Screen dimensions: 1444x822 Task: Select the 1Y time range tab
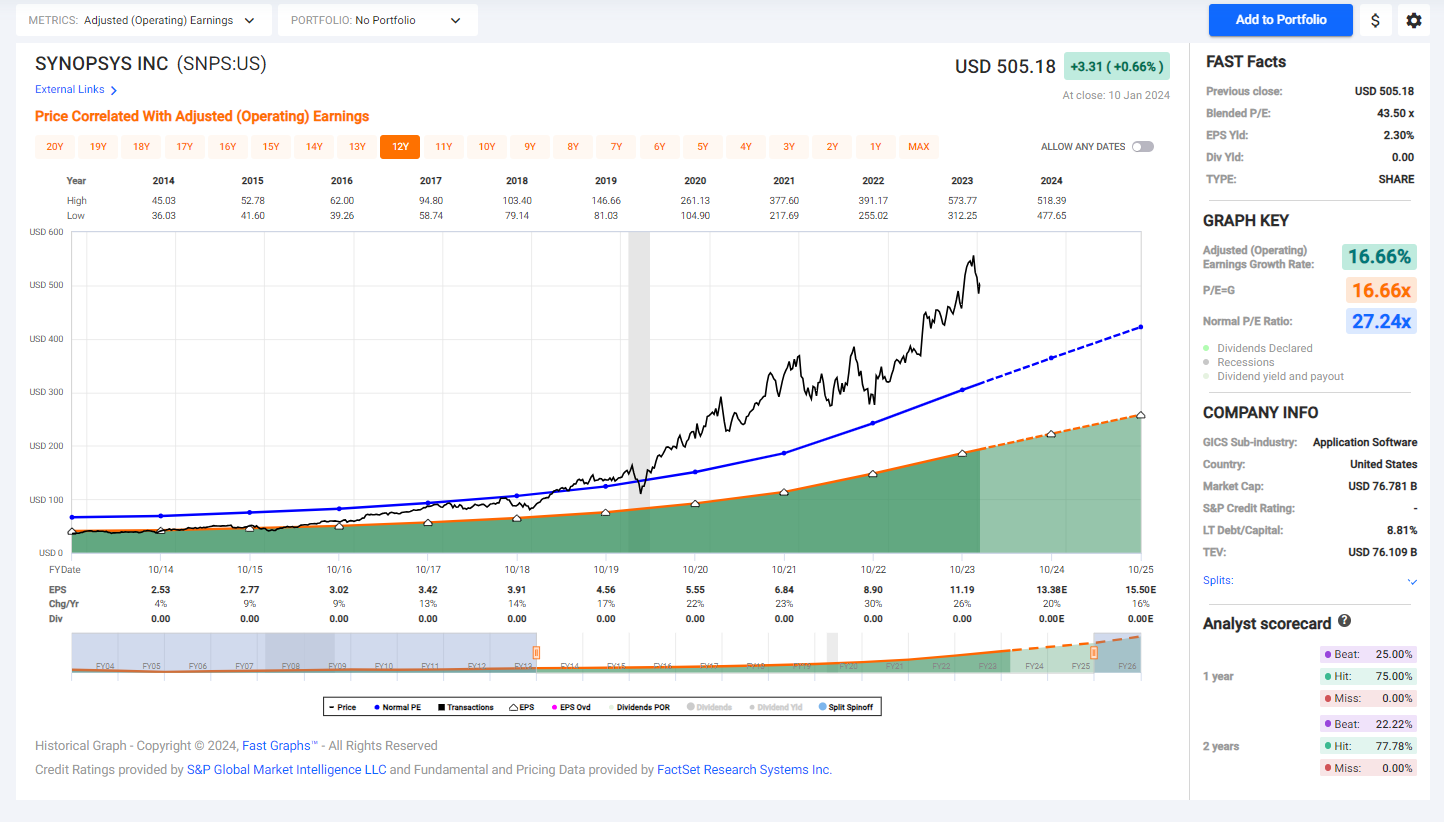click(876, 147)
